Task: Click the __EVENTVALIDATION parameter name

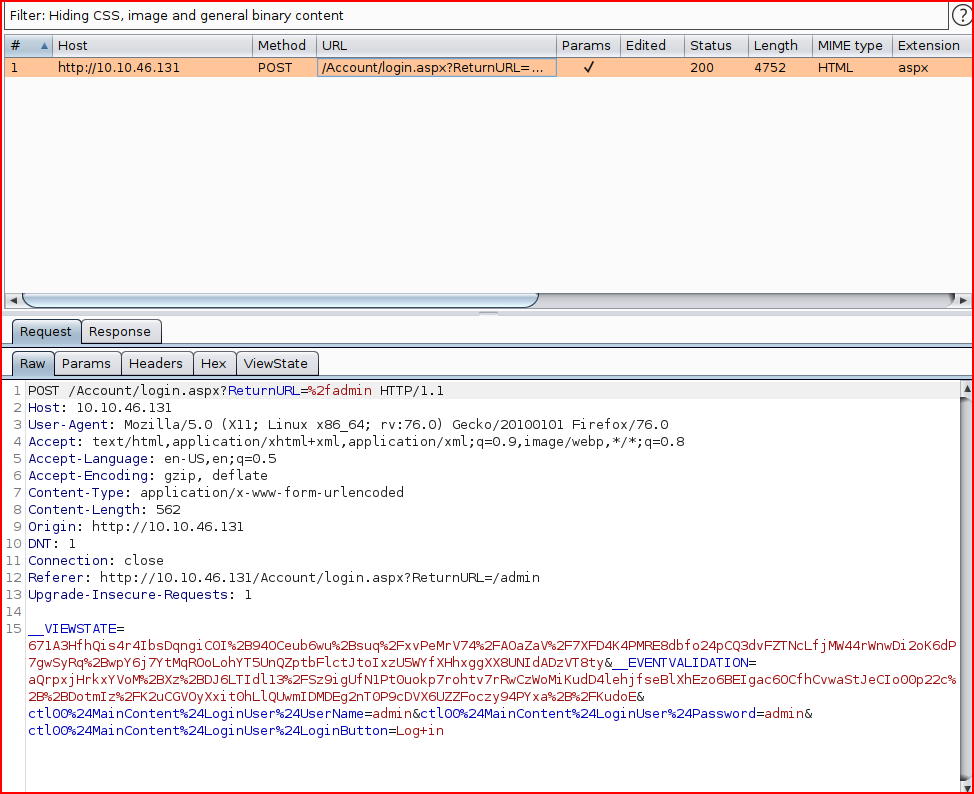Action: click(x=680, y=663)
